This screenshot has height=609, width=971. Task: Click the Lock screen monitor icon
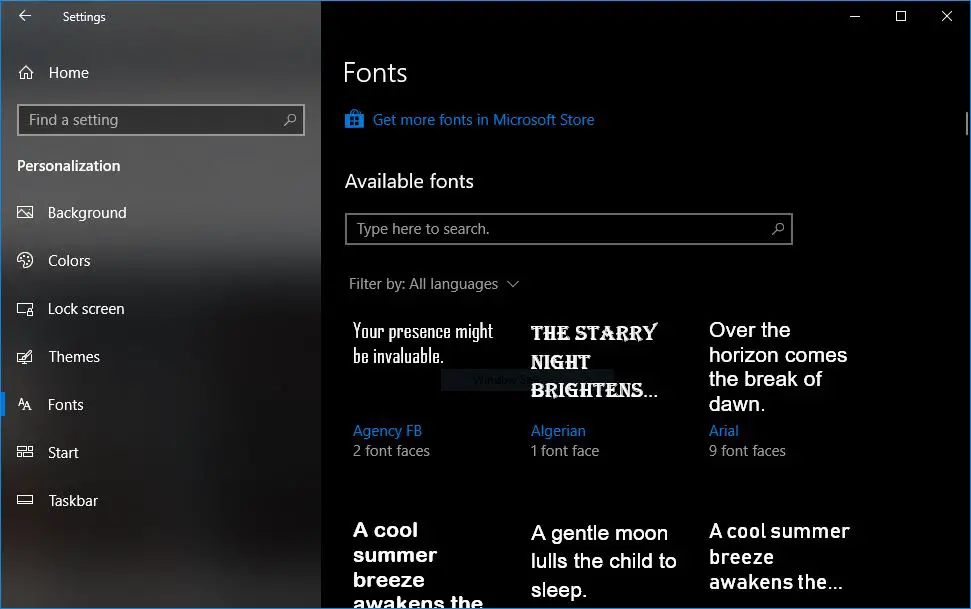coord(25,309)
